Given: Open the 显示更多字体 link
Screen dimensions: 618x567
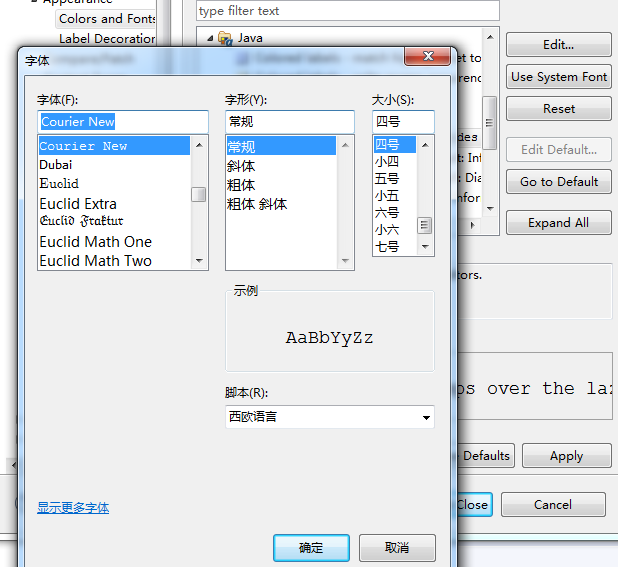Looking at the screenshot, I should point(73,508).
